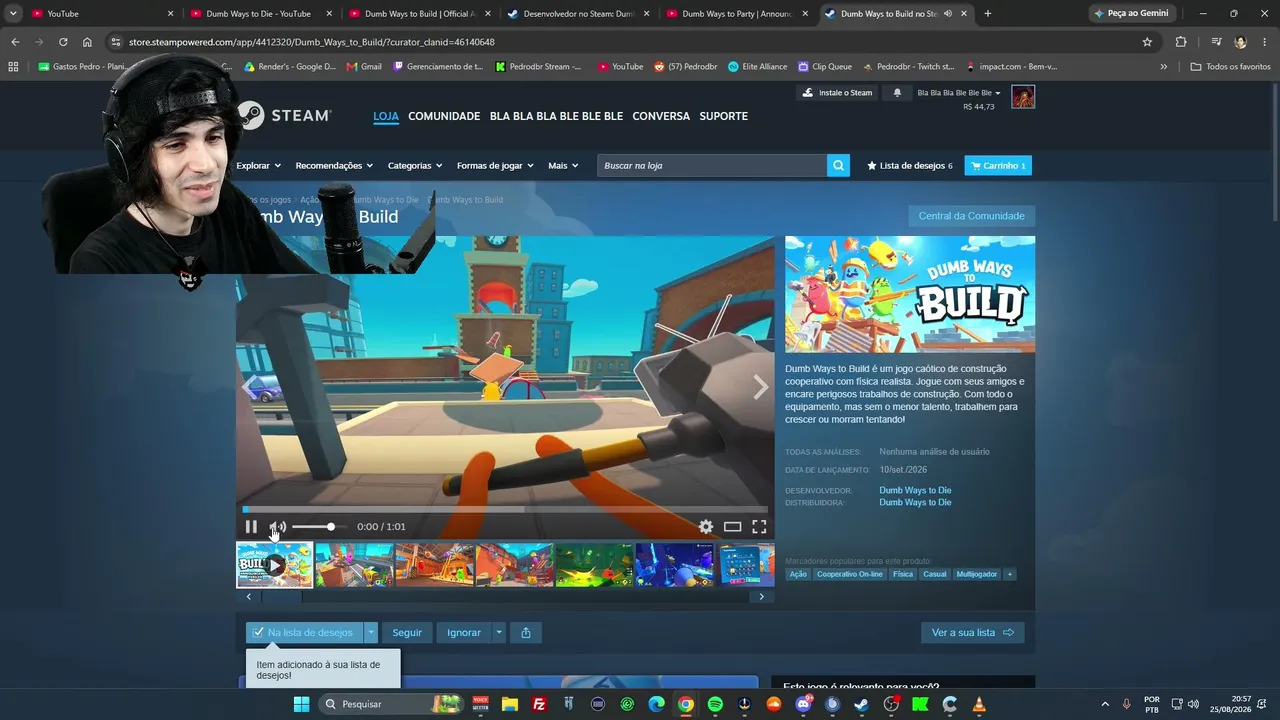Screen dimensions: 1280x720
Task: Click the store search magnifier button
Action: (x=838, y=166)
